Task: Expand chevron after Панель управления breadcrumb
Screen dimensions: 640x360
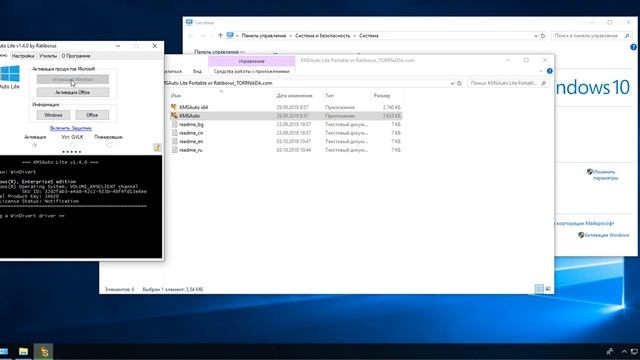Action: pos(291,36)
